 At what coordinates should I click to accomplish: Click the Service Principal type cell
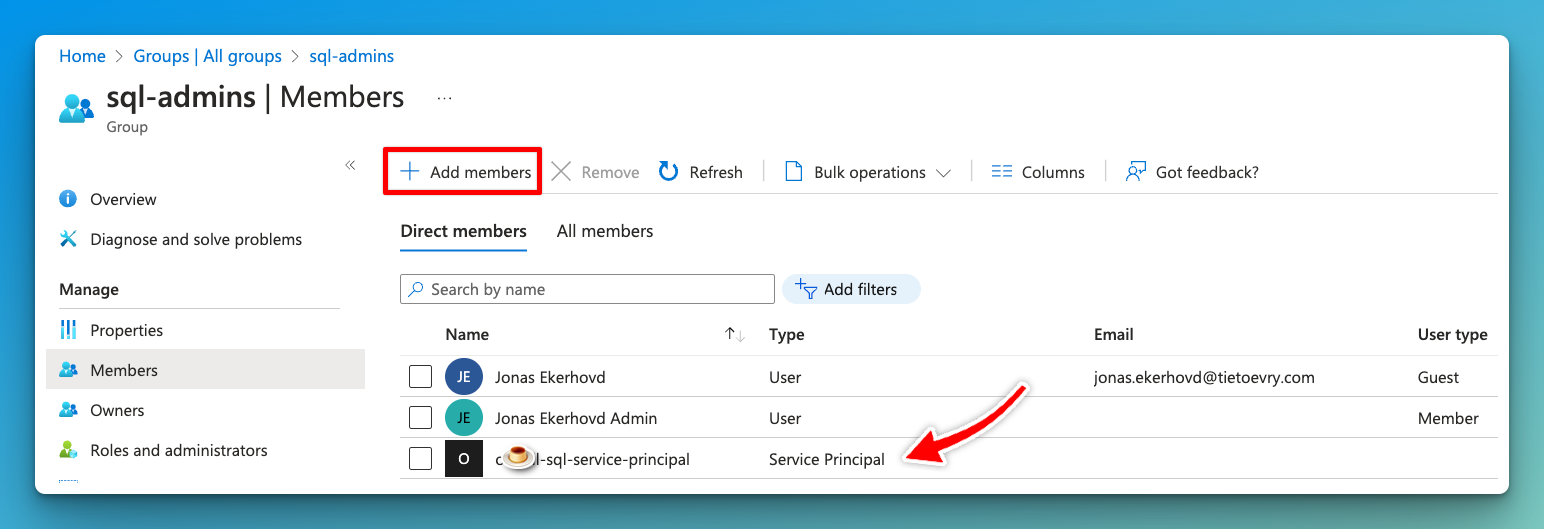(x=827, y=459)
